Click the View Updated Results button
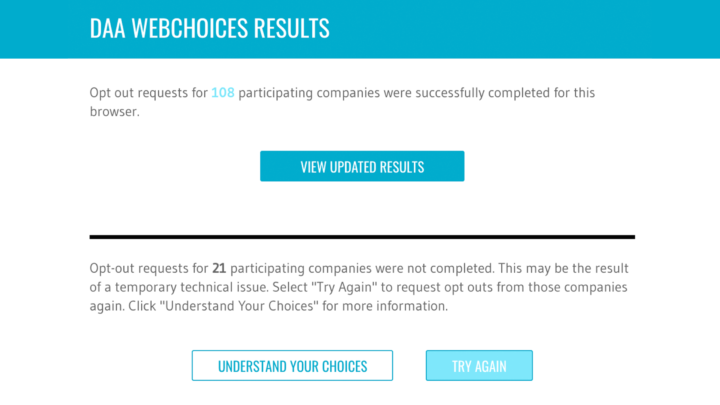Image resolution: width=720 pixels, height=405 pixels. coord(362,166)
